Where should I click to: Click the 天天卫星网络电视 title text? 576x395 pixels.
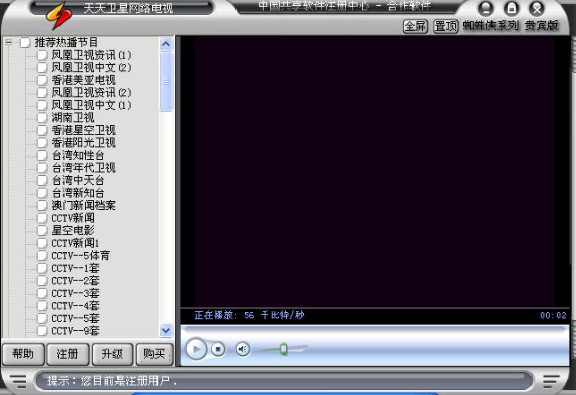tap(128, 8)
